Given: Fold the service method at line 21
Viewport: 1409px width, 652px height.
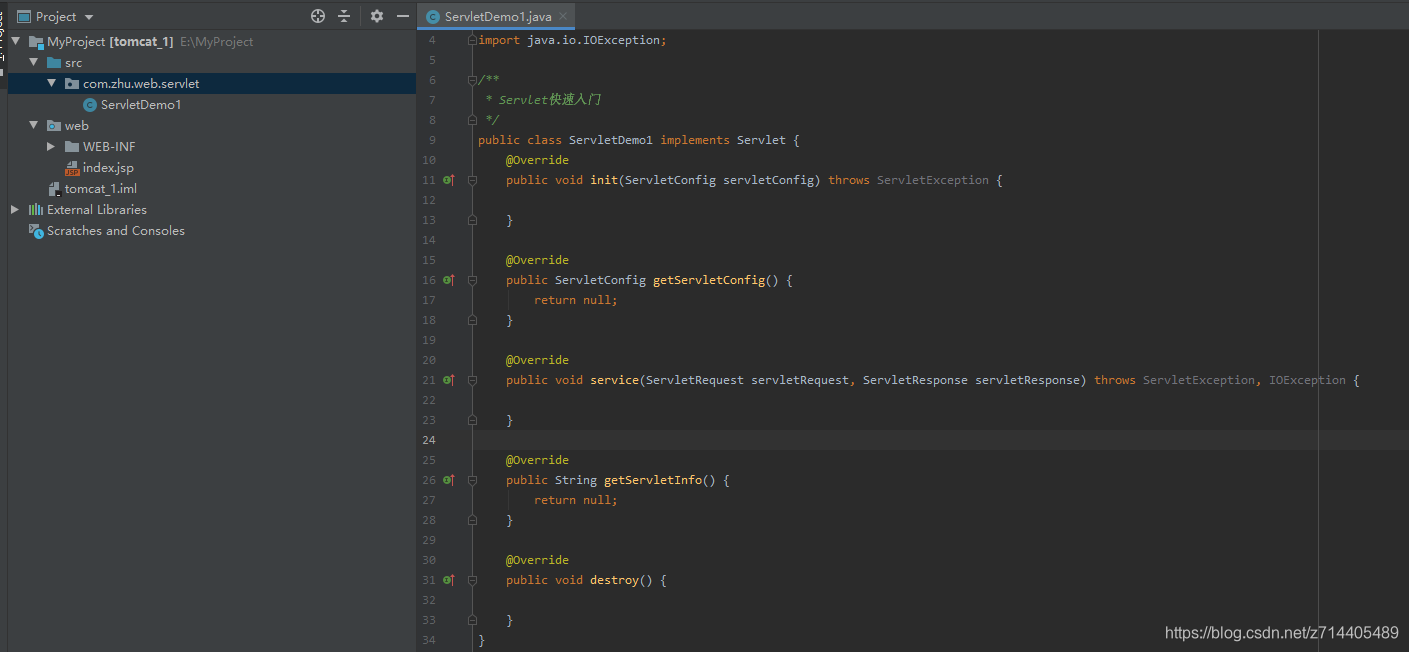Looking at the screenshot, I should coord(472,380).
